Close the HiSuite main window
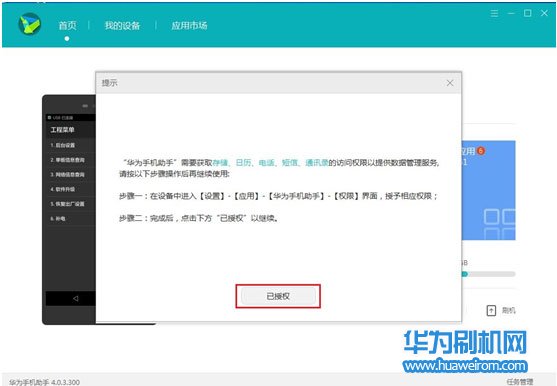557x386 pixels. tap(544, 13)
